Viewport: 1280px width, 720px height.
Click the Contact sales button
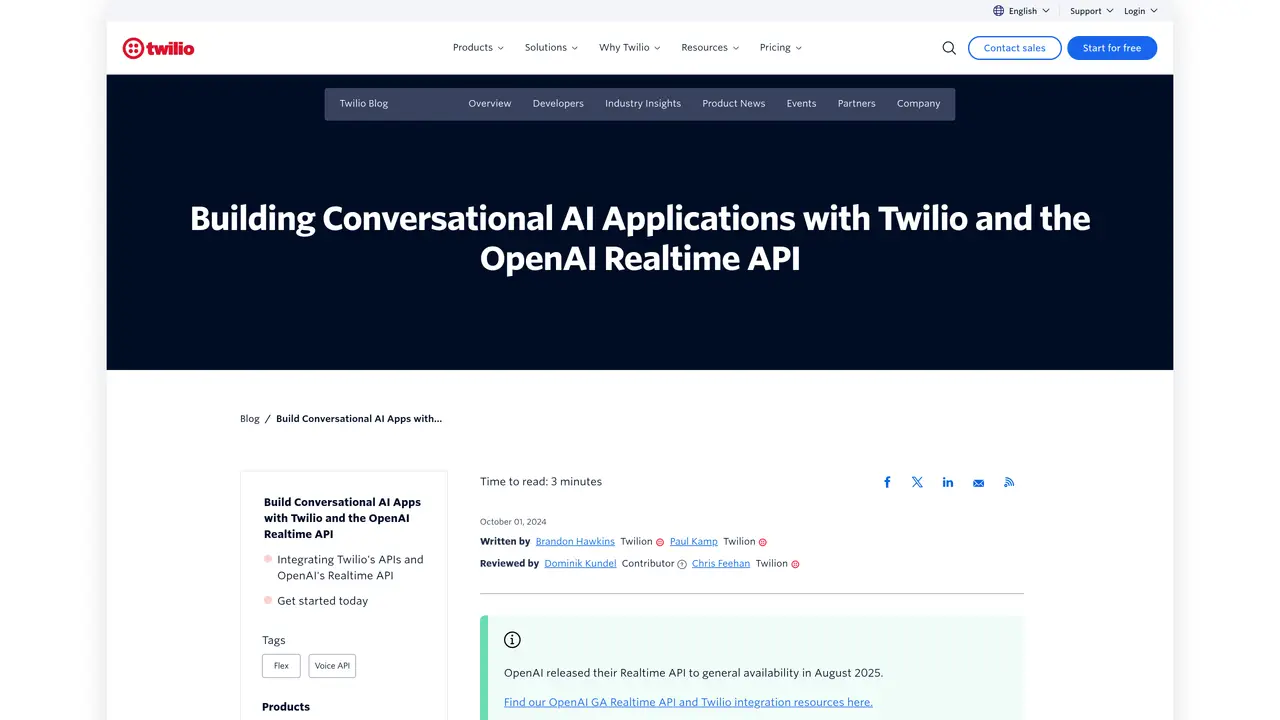pos(1014,48)
